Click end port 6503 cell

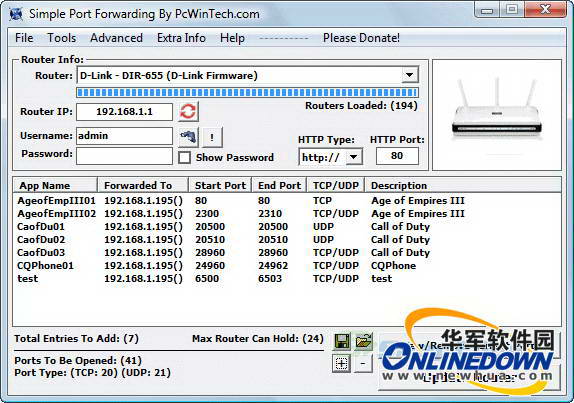click(x=270, y=279)
